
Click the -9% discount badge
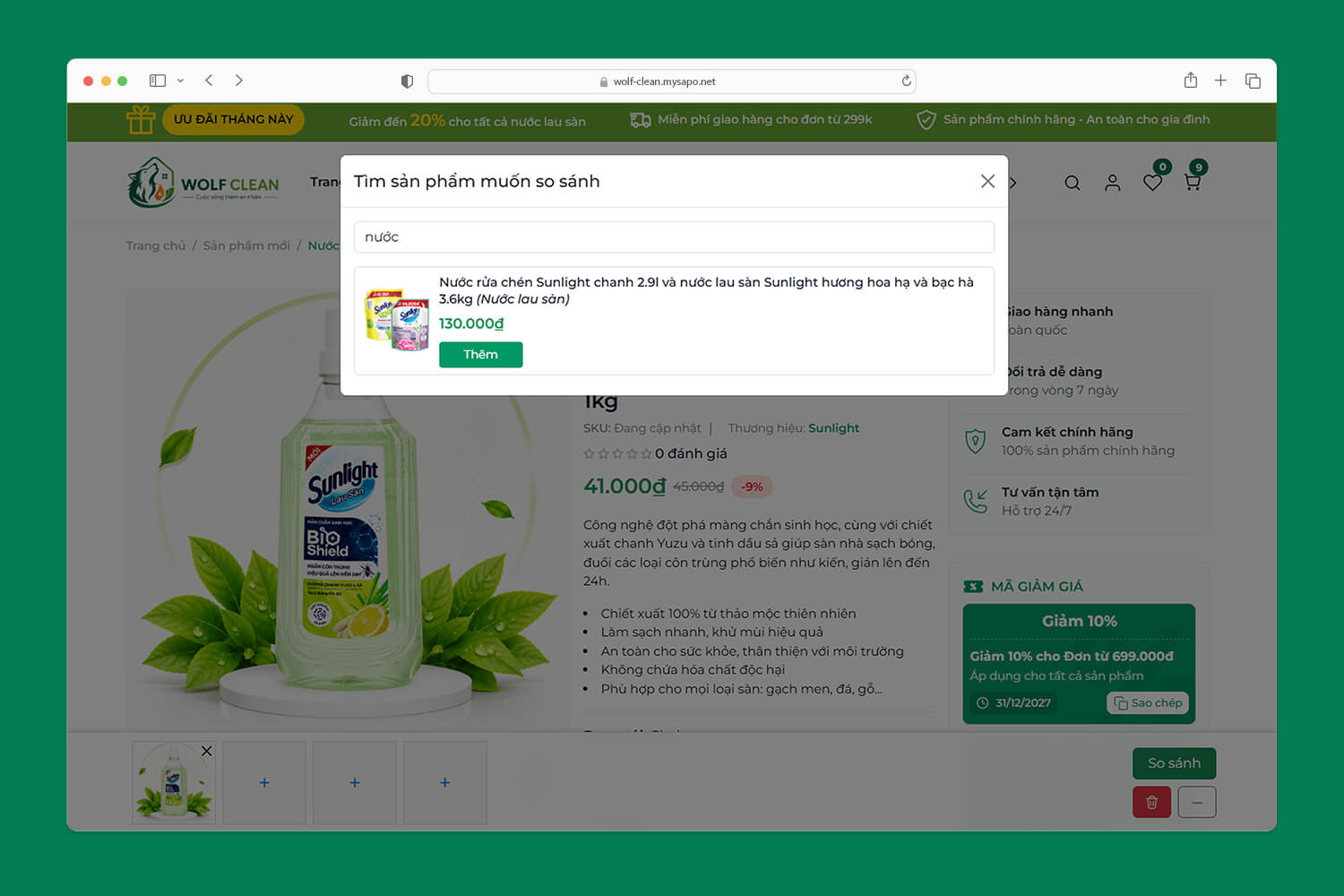click(x=752, y=487)
